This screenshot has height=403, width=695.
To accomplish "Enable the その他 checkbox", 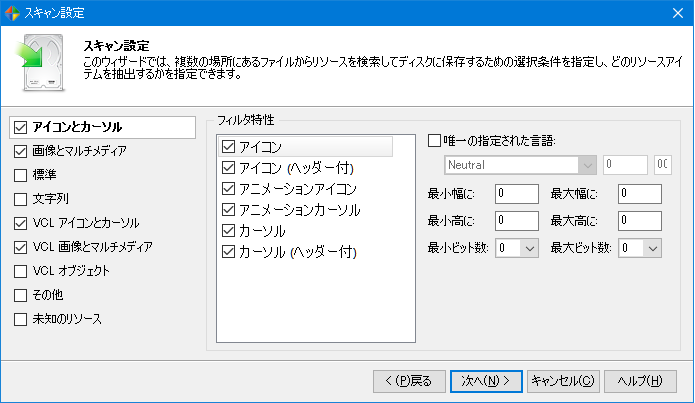I will click(x=20, y=295).
